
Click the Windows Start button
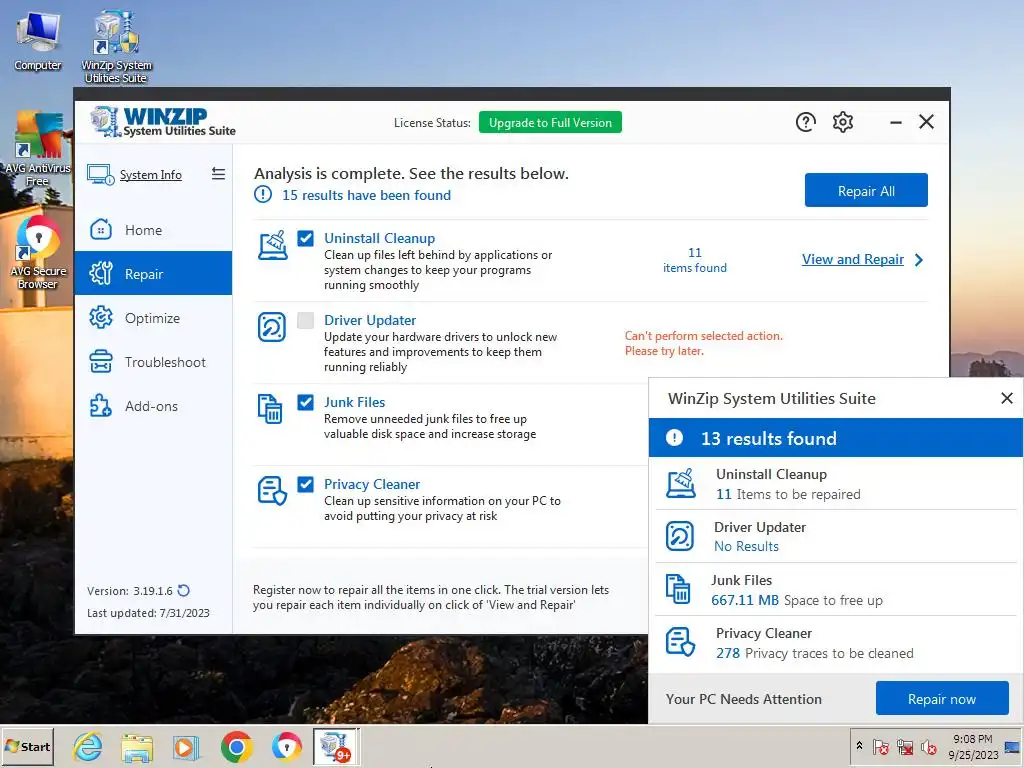pos(27,746)
